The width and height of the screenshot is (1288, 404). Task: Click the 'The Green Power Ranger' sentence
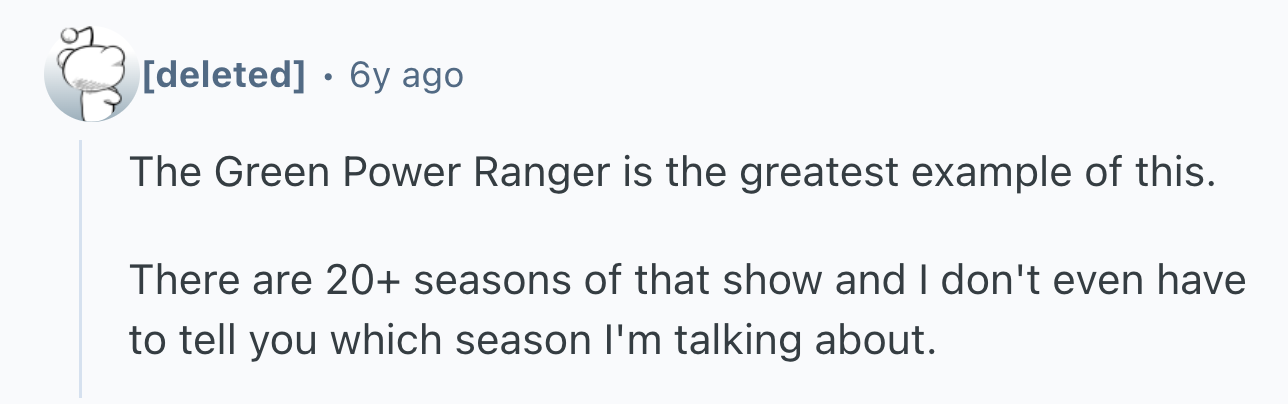click(671, 177)
